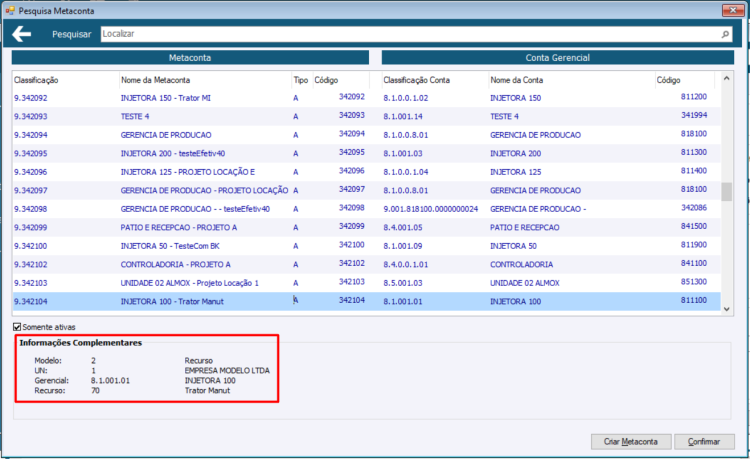
Task: Click Metaconta code 342100
Action: click(352, 245)
